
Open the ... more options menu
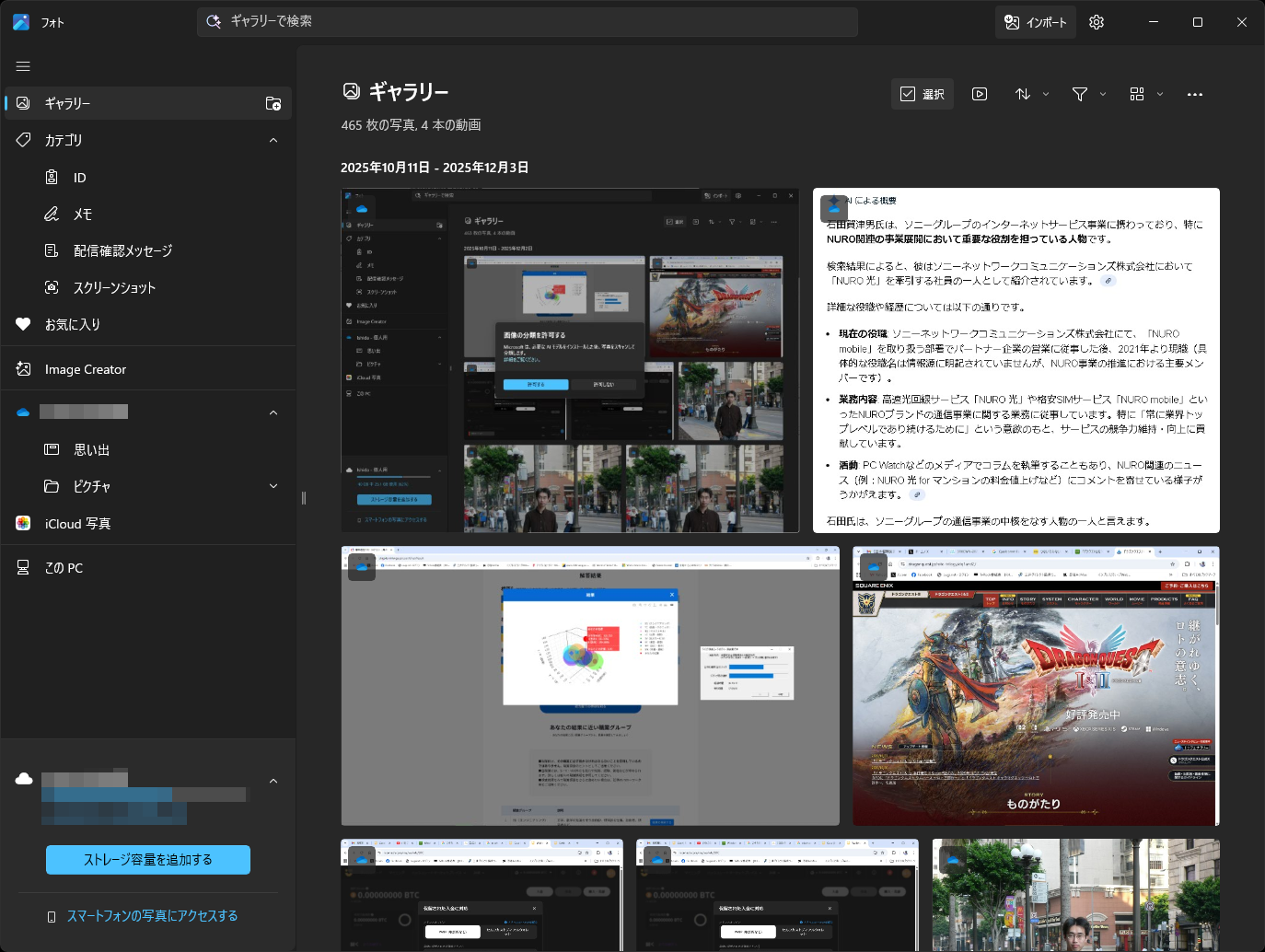1195,94
